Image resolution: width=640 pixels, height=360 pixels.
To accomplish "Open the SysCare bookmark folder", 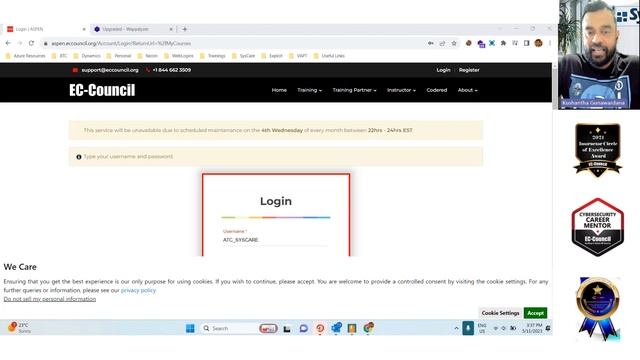I will [x=244, y=56].
